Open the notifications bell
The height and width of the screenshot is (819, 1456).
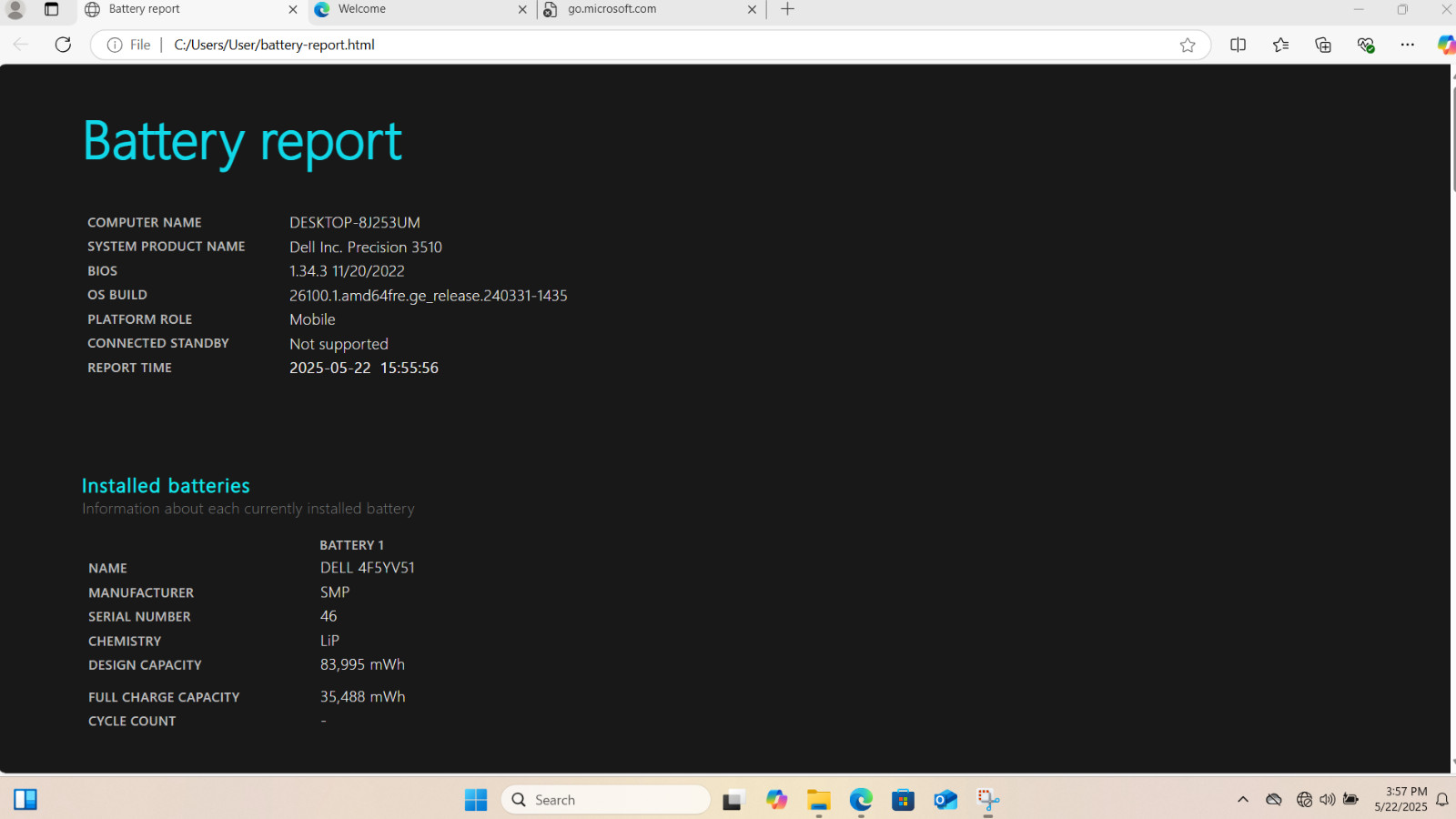(1442, 799)
